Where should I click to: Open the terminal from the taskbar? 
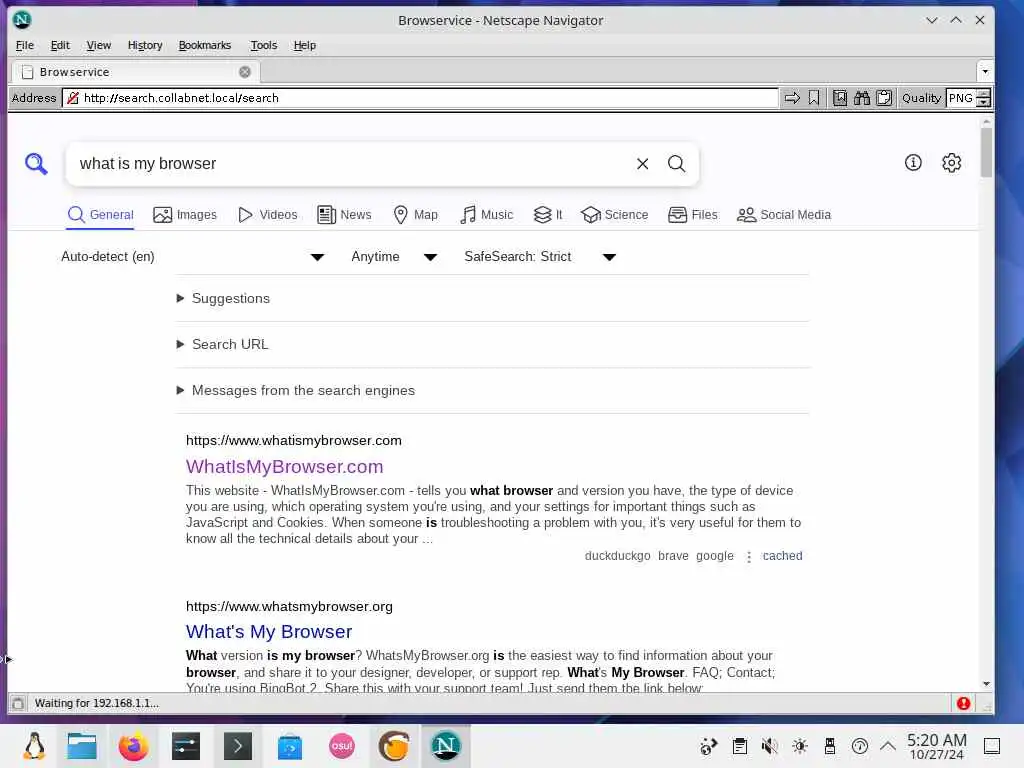tap(238, 746)
